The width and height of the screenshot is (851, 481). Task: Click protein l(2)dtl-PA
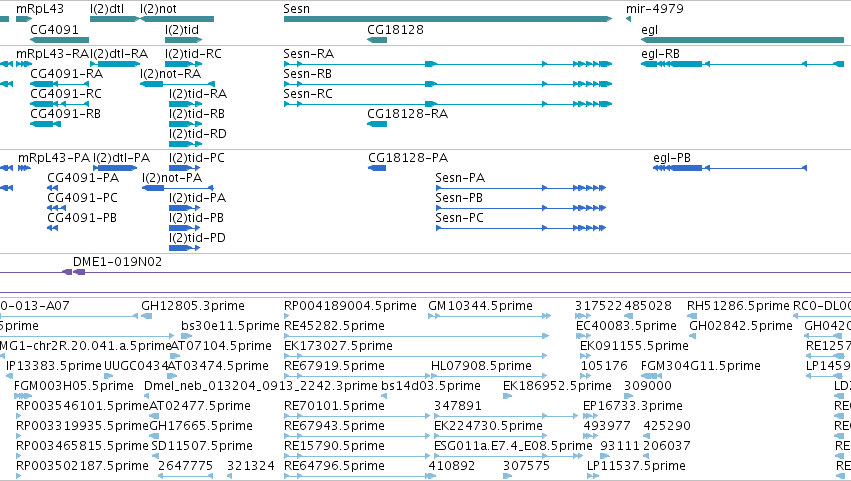coord(122,158)
